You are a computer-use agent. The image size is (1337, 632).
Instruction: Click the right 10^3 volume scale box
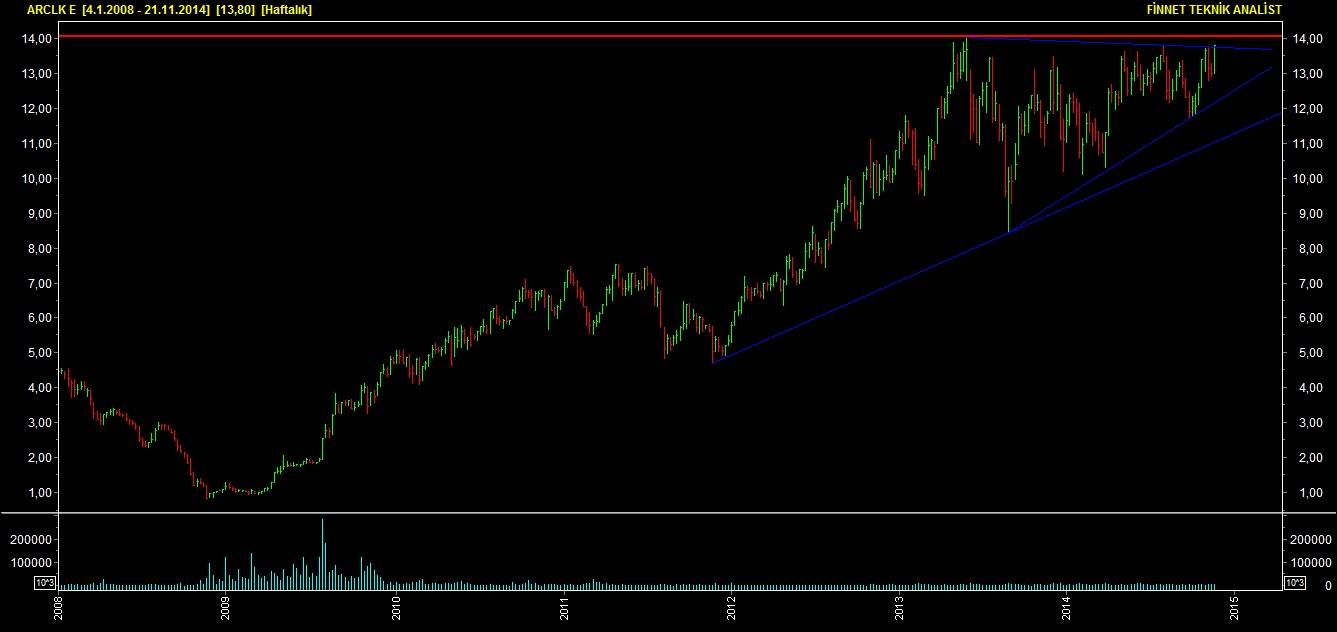[1293, 583]
